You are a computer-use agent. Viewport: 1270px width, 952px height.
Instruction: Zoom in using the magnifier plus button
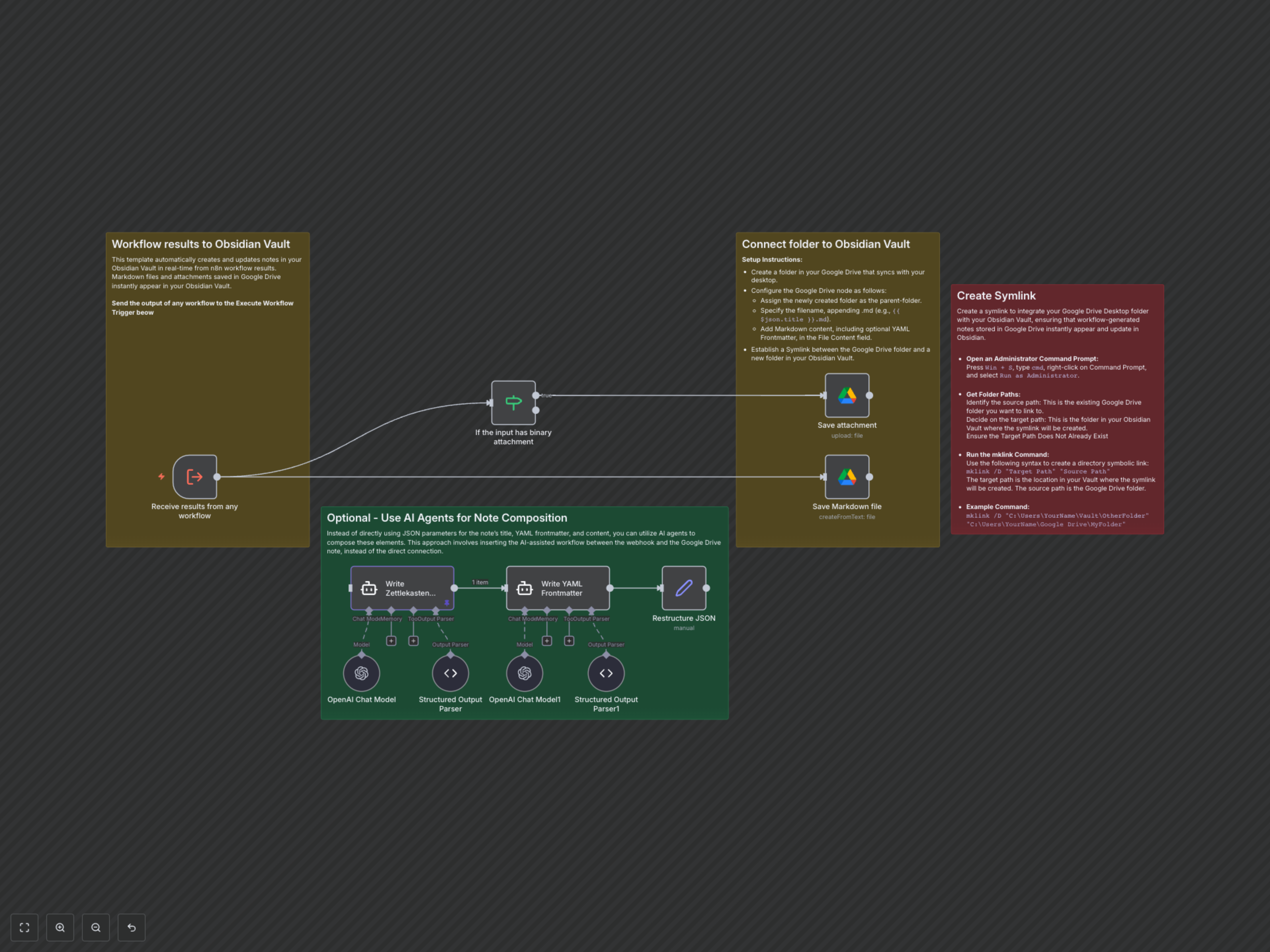coord(60,927)
